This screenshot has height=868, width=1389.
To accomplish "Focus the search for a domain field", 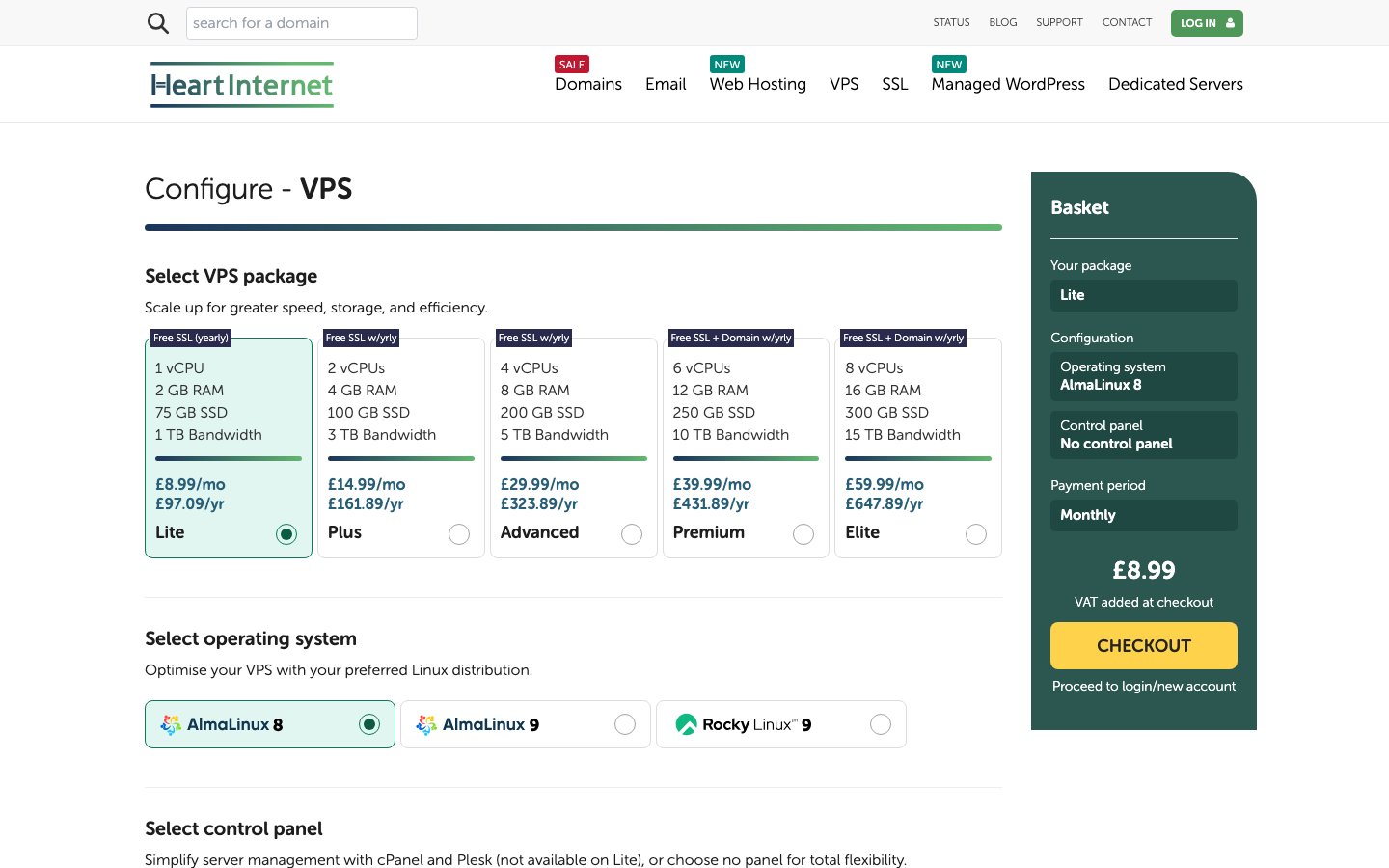I will tap(302, 23).
